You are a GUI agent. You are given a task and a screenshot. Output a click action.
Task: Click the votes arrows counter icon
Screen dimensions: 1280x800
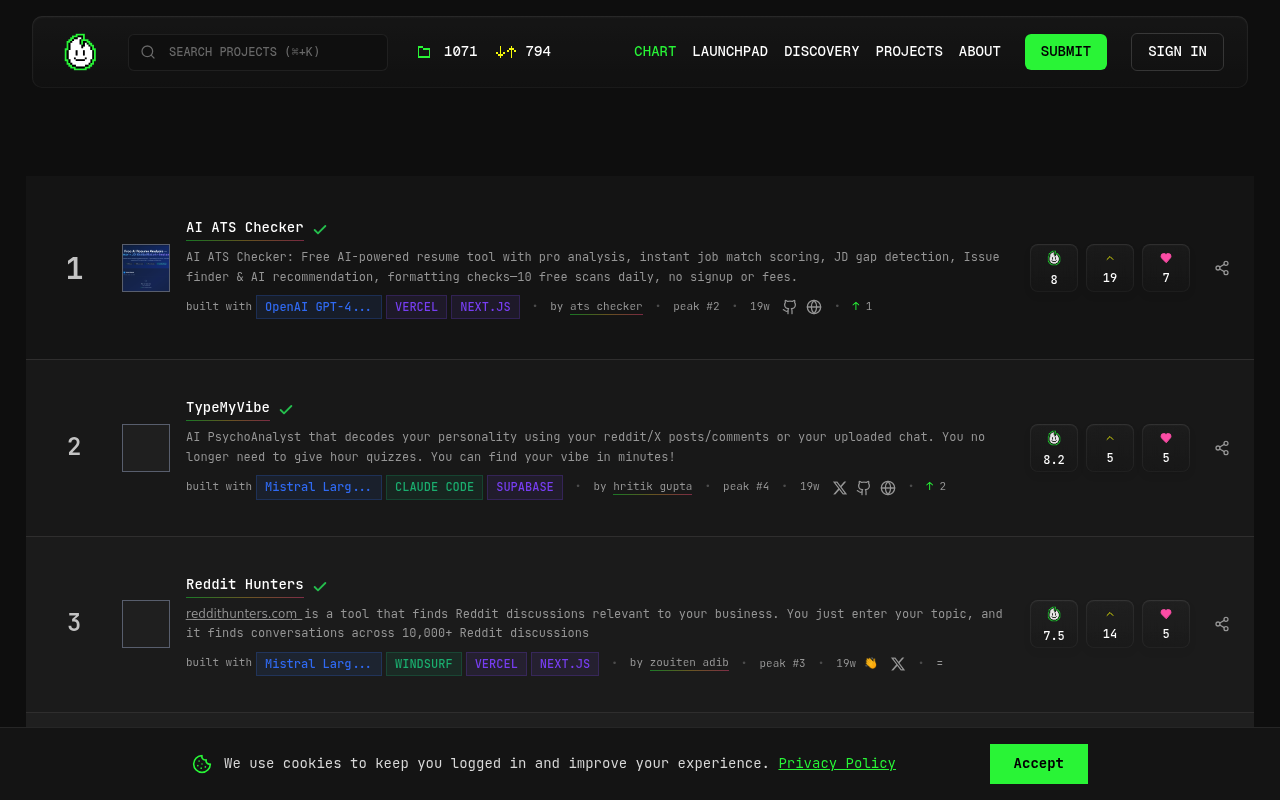[506, 52]
